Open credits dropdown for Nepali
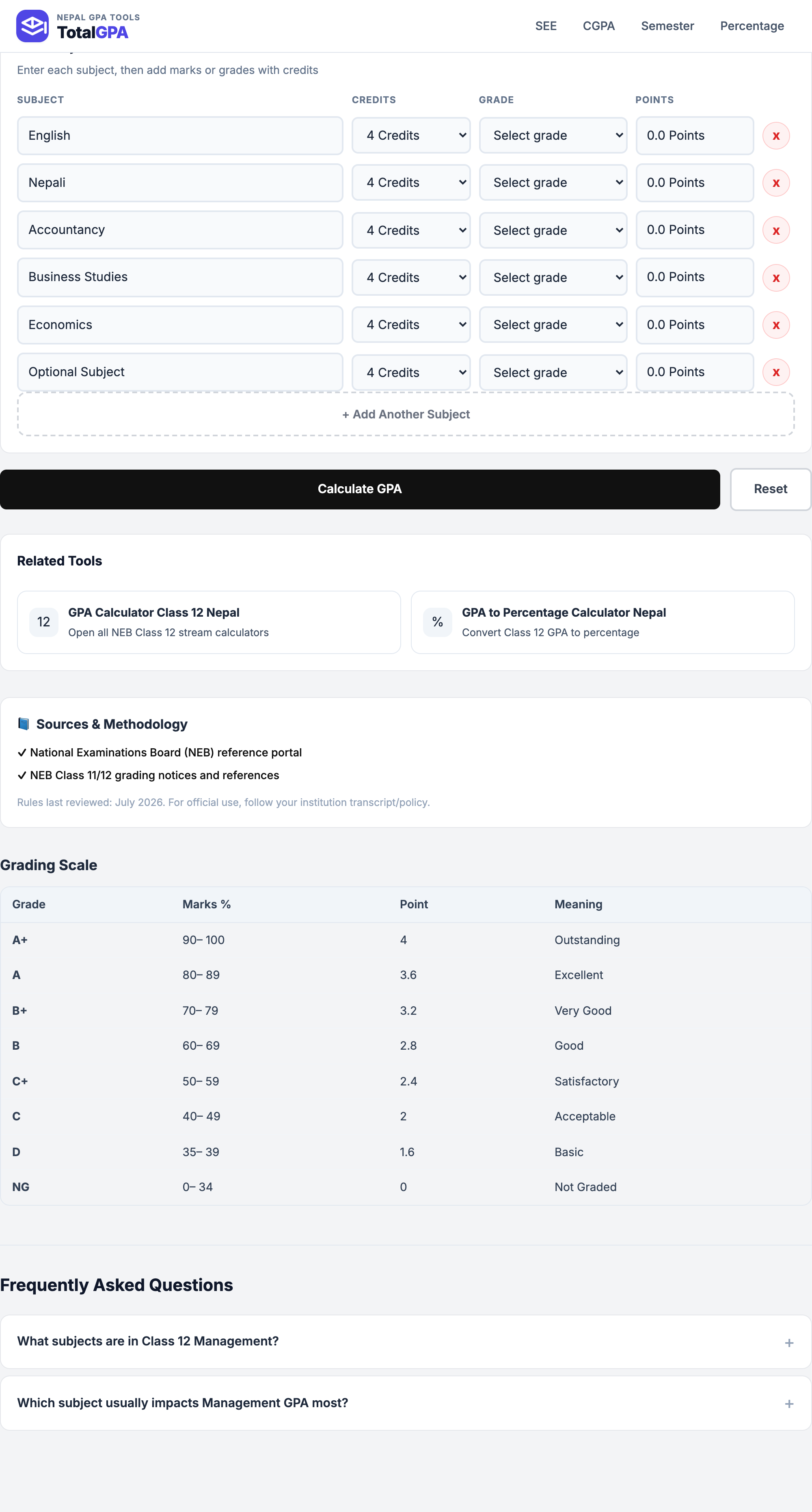812x1512 pixels. 411,182
